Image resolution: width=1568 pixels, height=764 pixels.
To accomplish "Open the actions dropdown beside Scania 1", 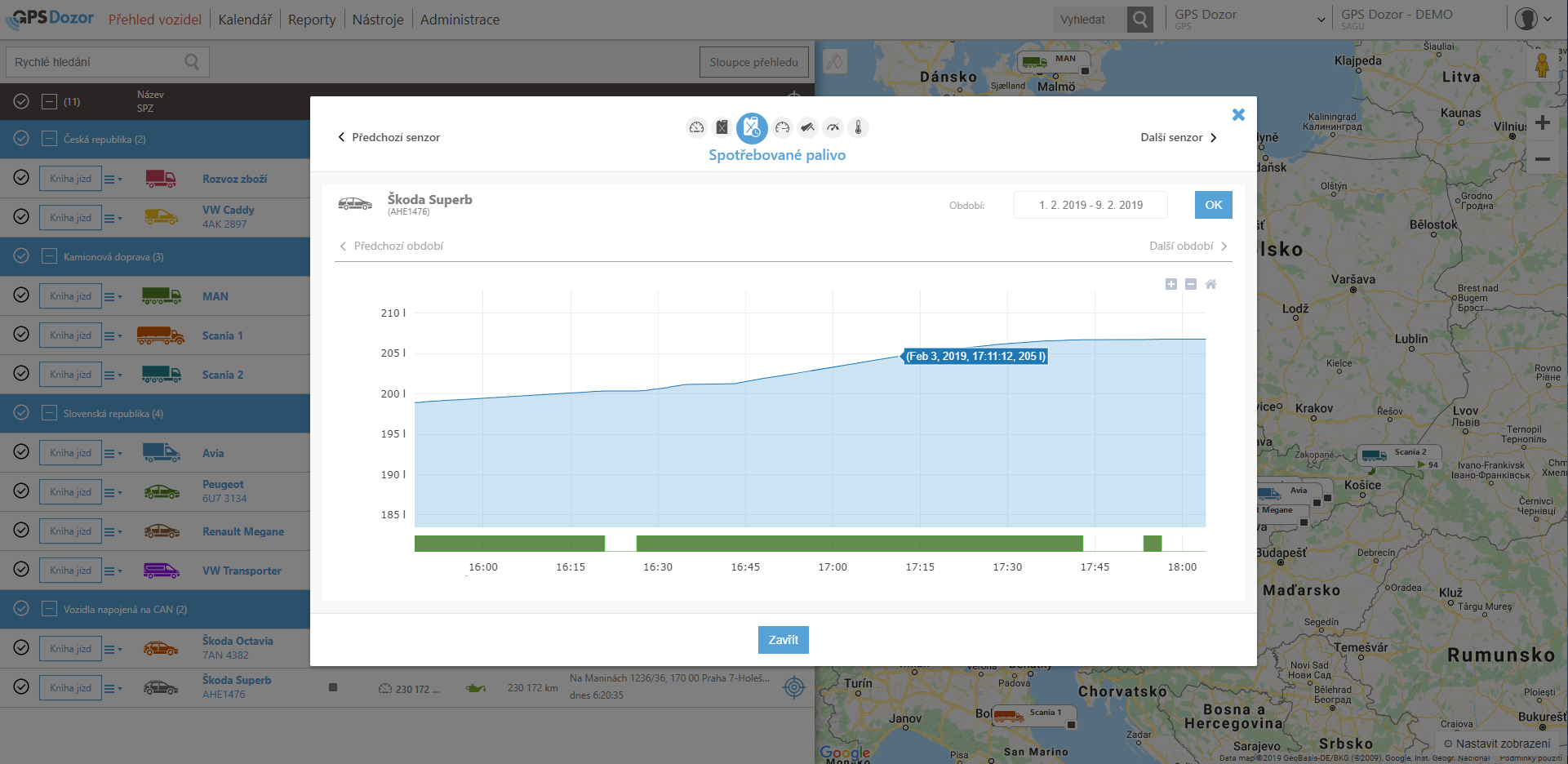I will [x=113, y=335].
